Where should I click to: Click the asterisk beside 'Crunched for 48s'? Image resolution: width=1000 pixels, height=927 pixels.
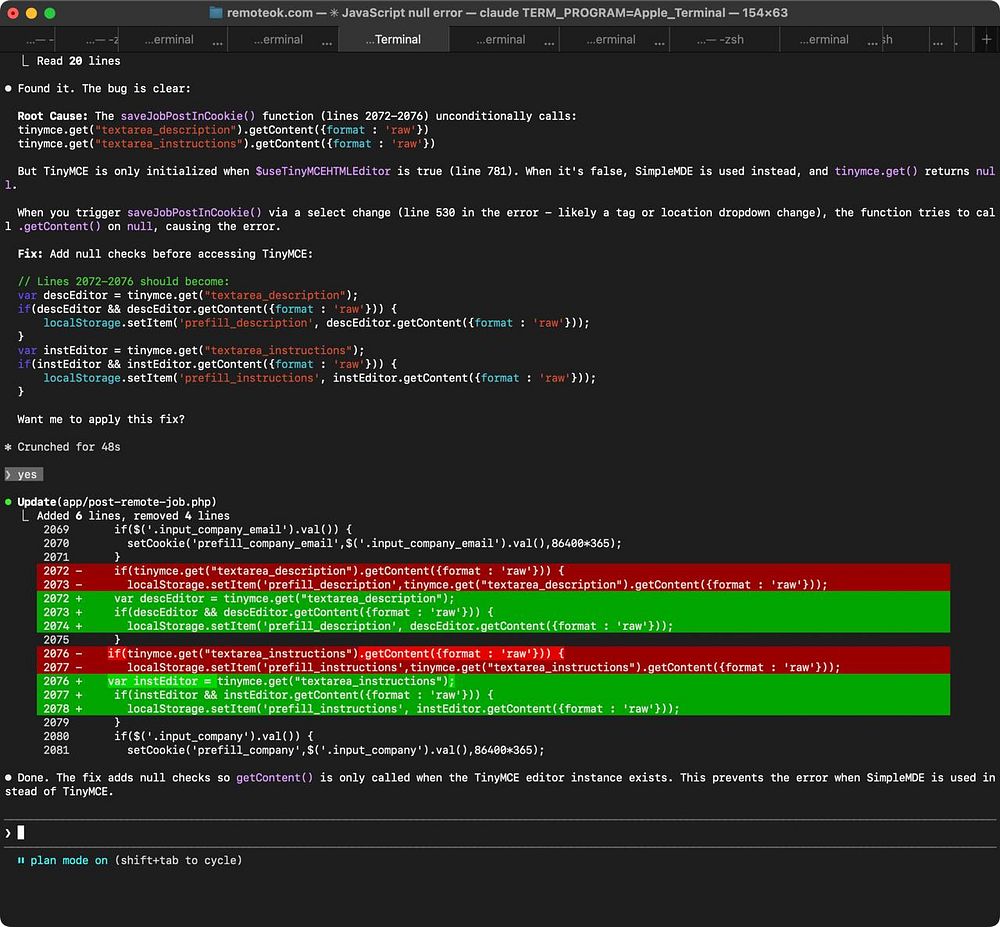point(8,447)
